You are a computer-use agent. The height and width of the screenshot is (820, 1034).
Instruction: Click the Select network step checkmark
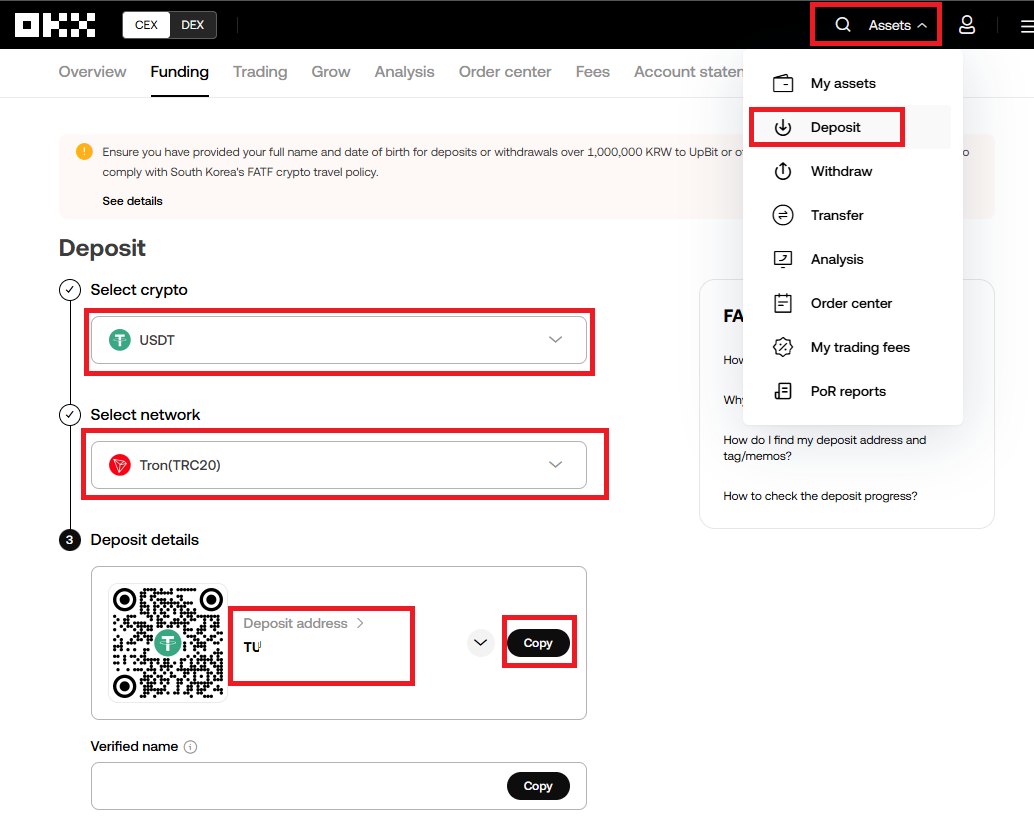click(x=70, y=415)
